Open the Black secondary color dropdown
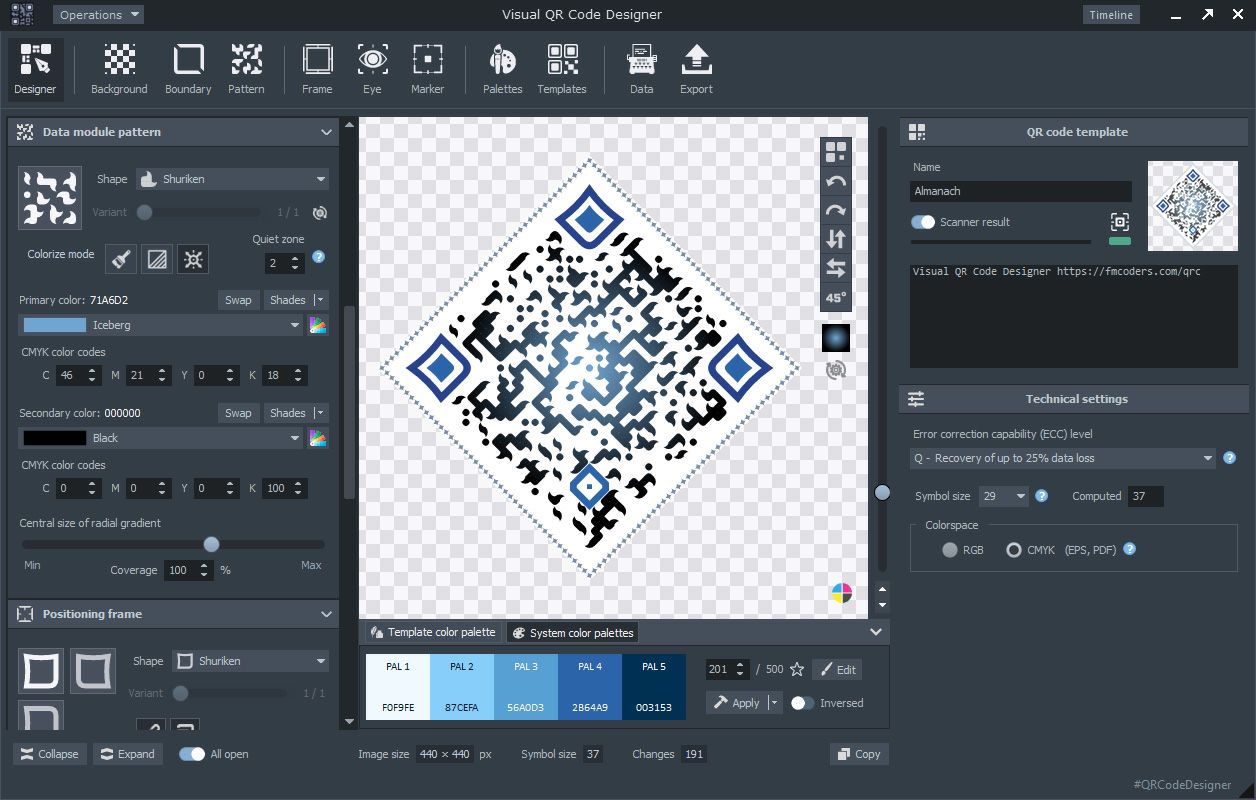Image resolution: width=1256 pixels, height=800 pixels. pos(161,438)
